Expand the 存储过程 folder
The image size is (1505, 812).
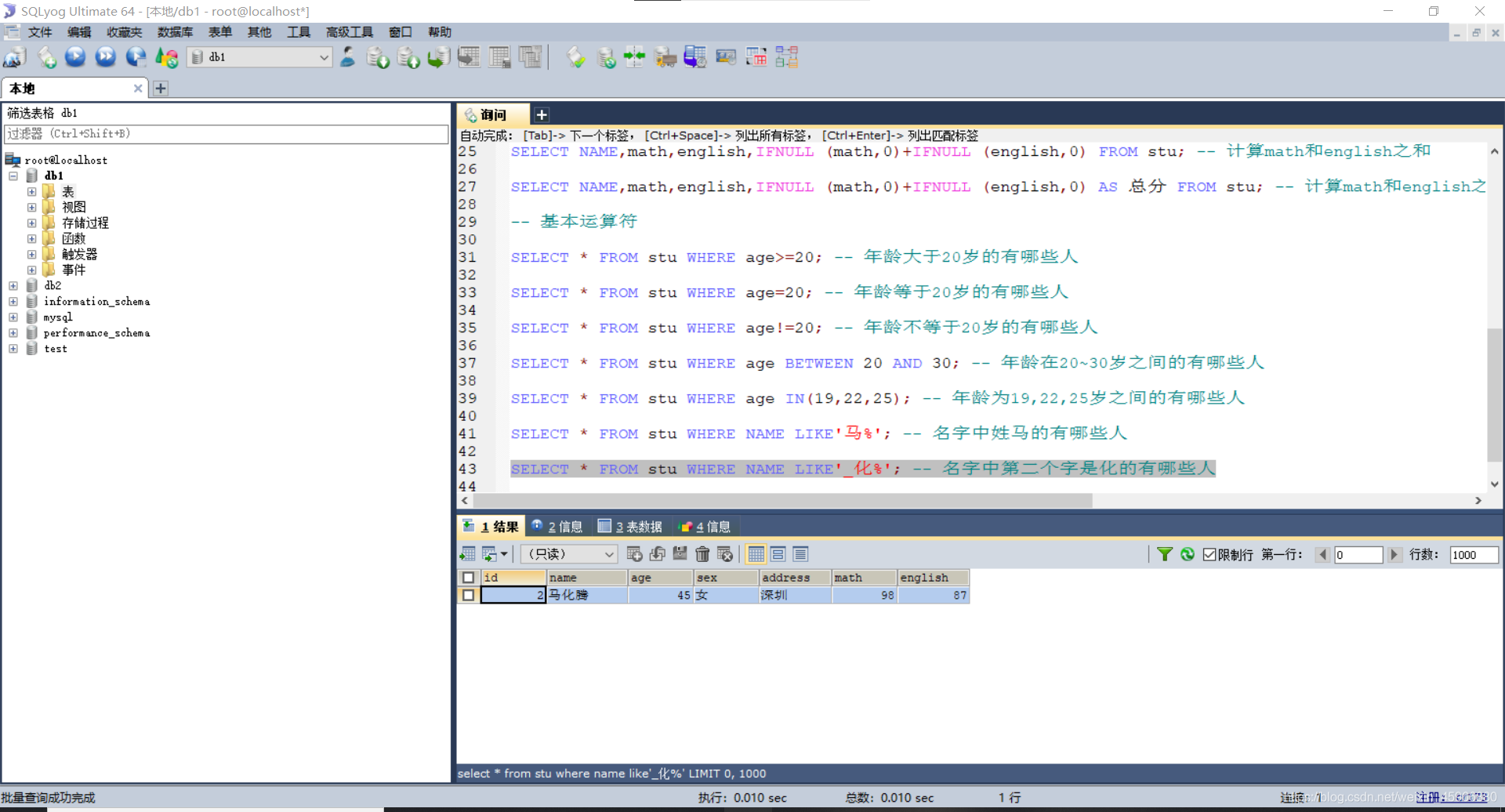click(31, 223)
